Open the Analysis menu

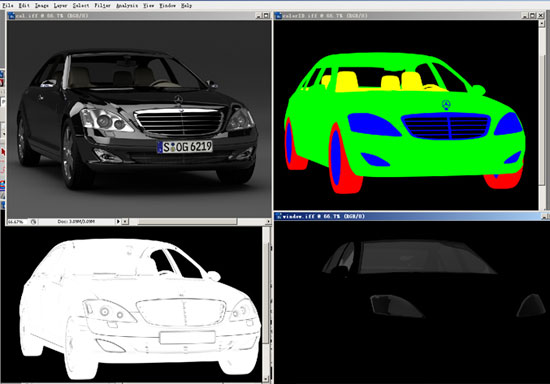coord(127,5)
